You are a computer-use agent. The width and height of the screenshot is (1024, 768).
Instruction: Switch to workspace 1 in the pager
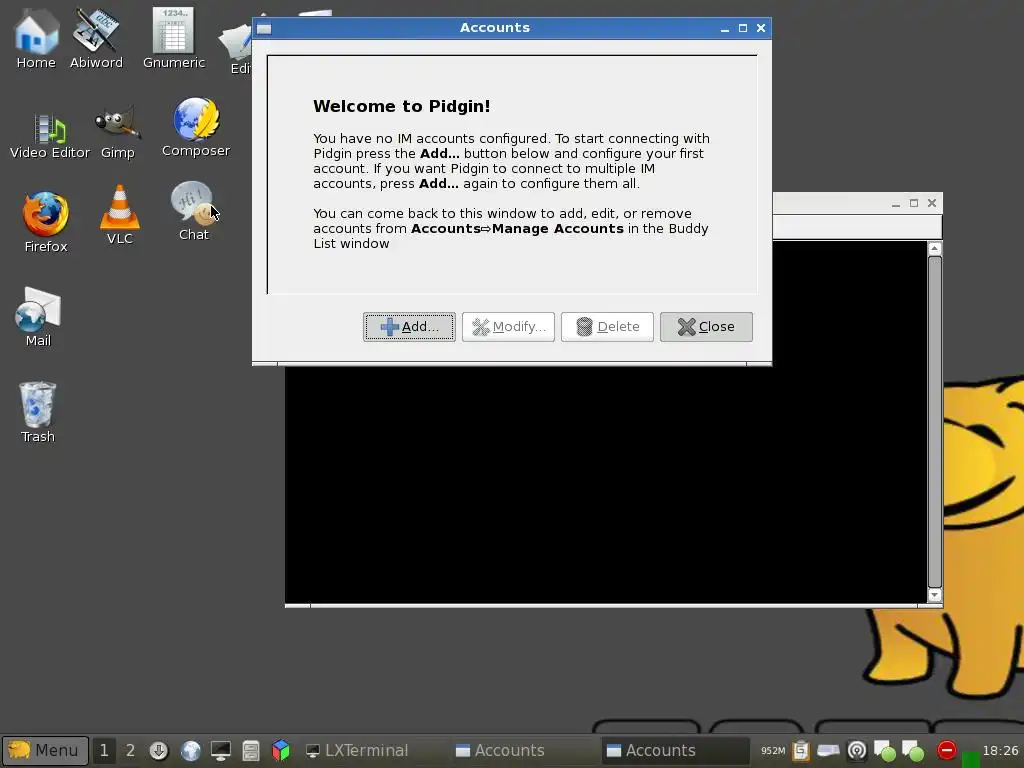click(104, 750)
